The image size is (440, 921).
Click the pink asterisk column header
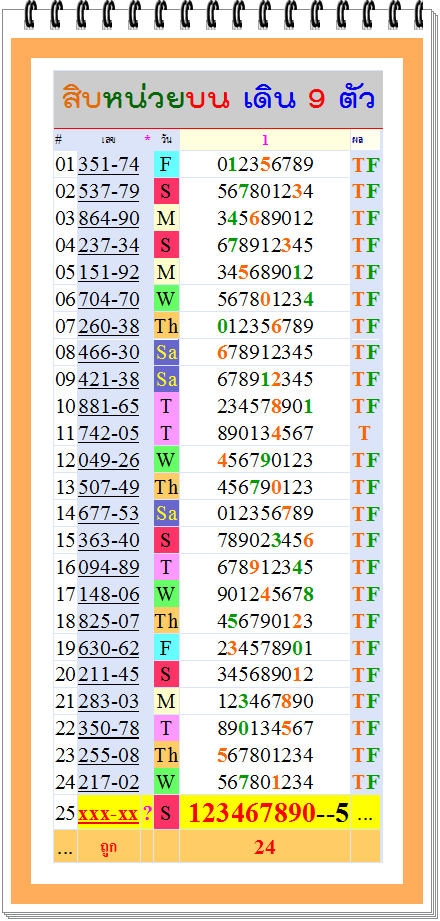point(147,139)
